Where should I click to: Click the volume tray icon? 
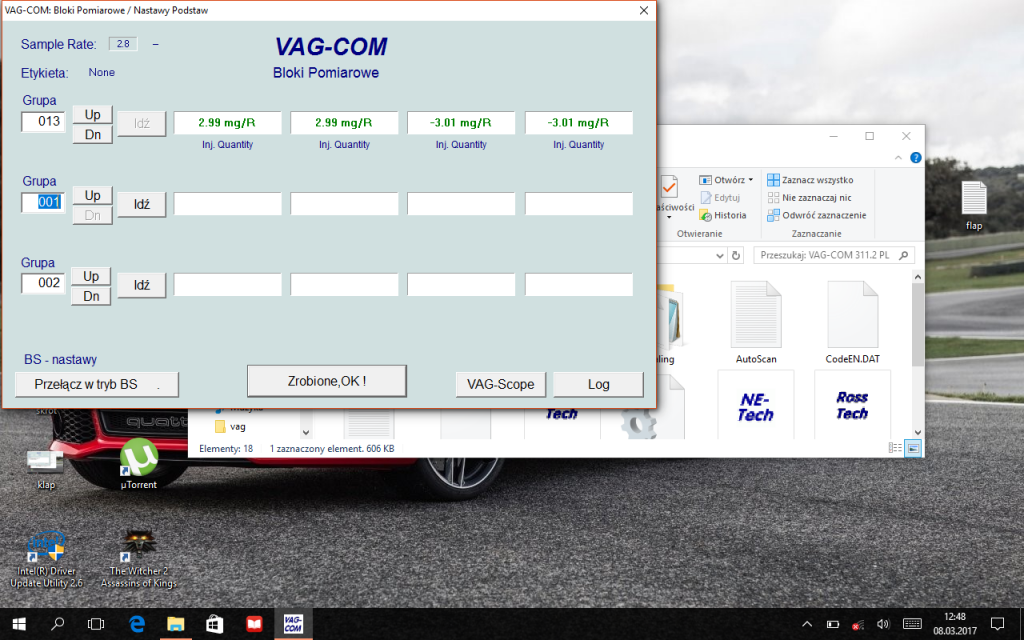tap(883, 624)
